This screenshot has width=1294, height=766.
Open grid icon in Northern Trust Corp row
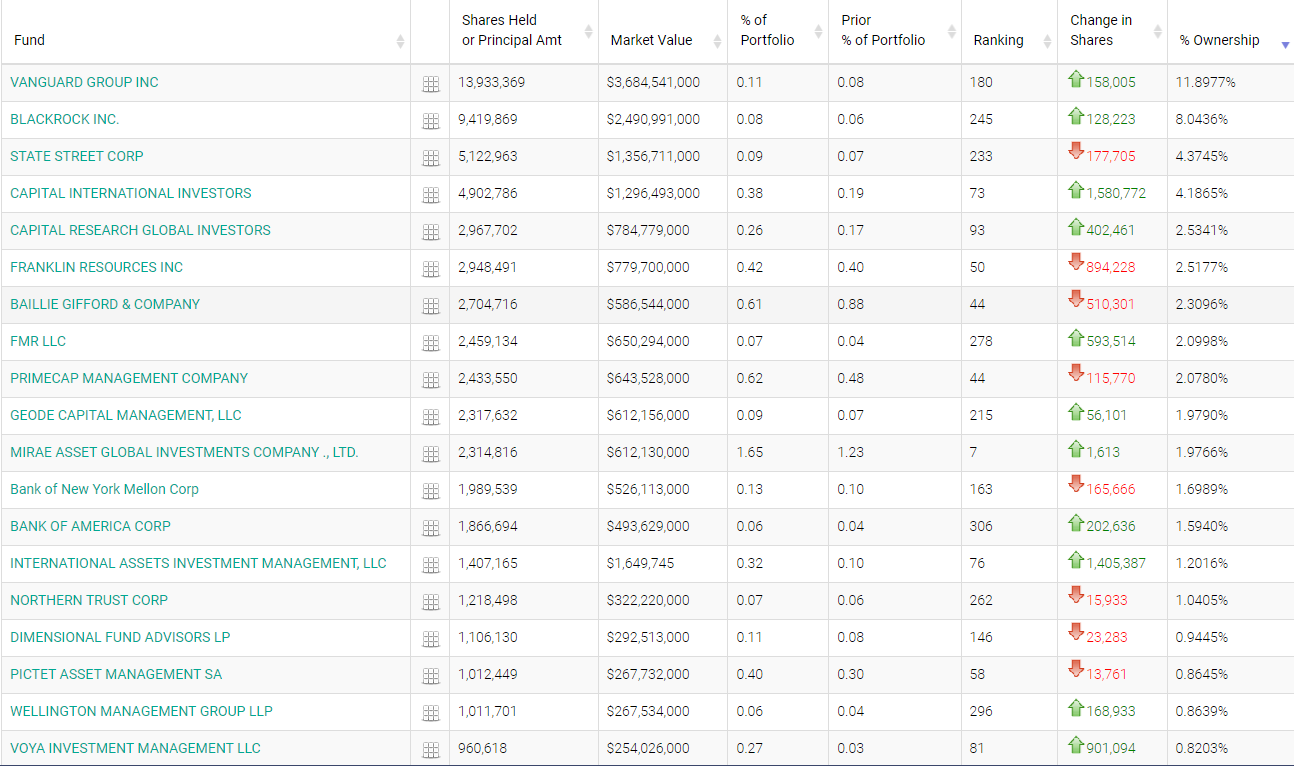431,602
